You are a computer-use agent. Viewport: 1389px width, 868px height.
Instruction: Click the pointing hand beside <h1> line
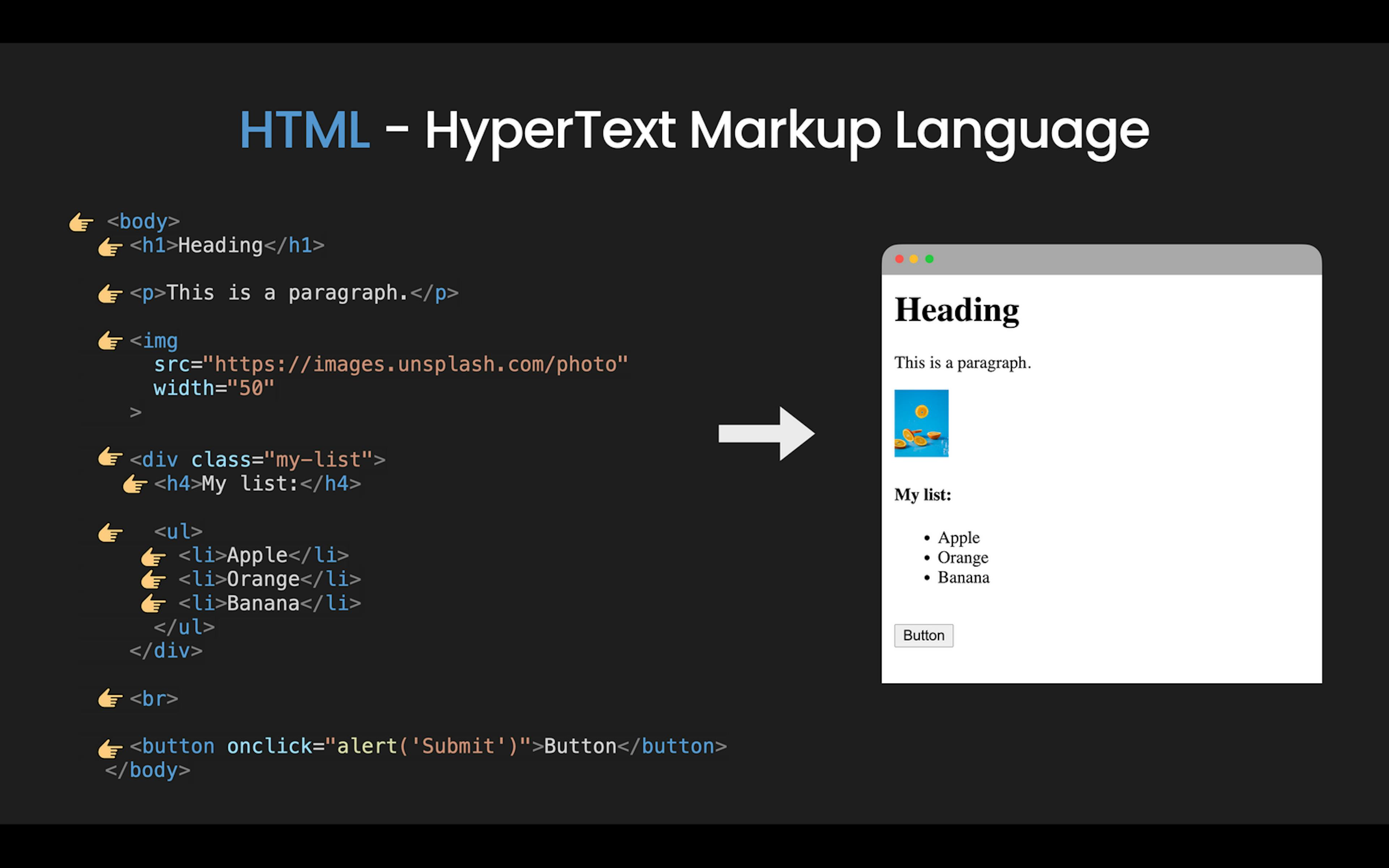pos(110,247)
